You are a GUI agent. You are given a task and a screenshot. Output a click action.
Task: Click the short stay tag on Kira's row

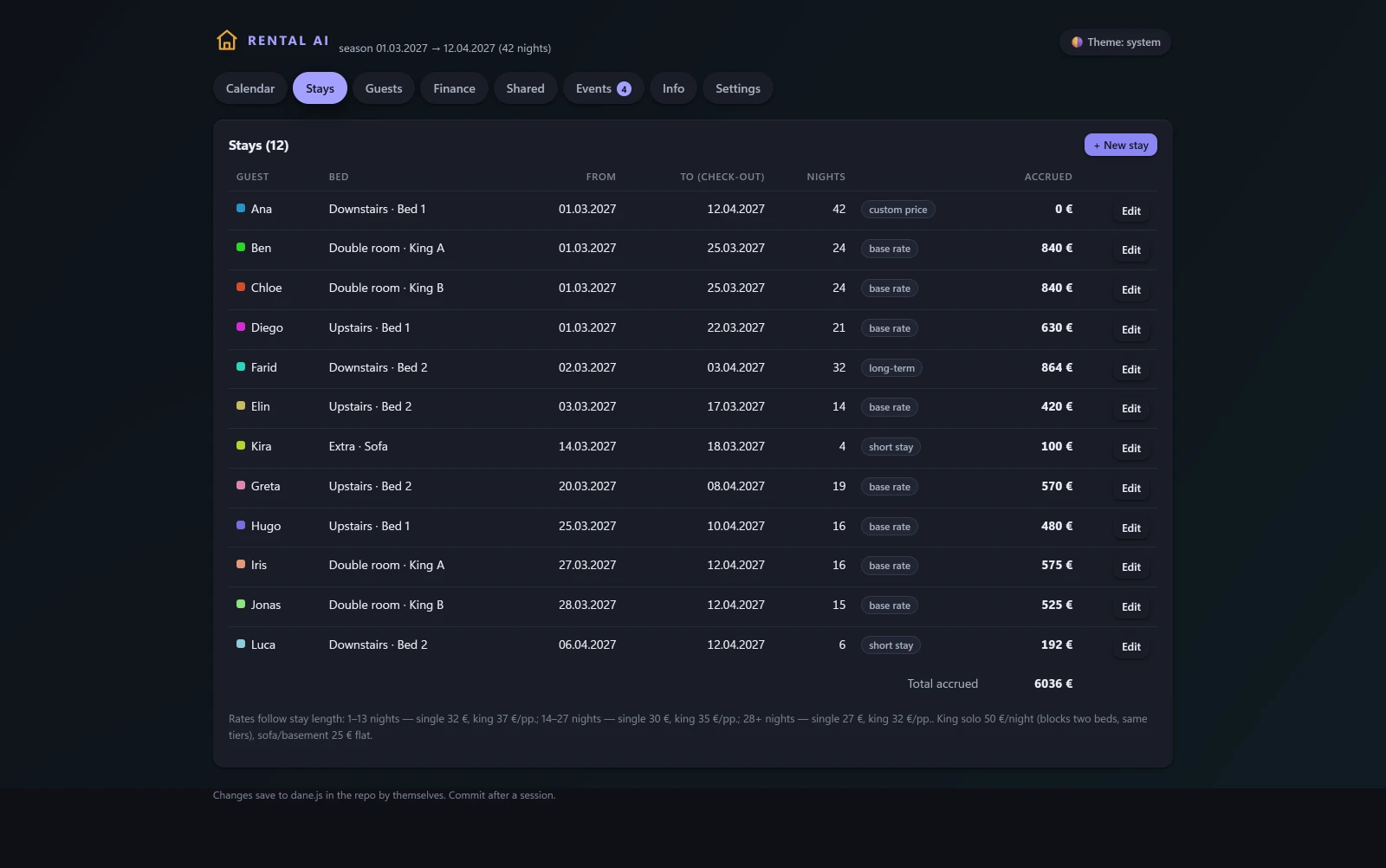891,447
